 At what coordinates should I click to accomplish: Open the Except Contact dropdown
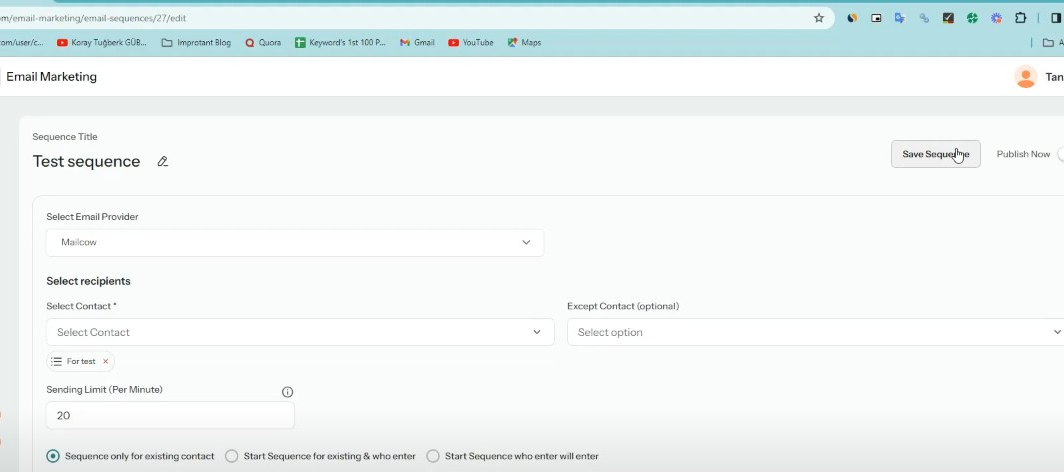[x=816, y=332]
